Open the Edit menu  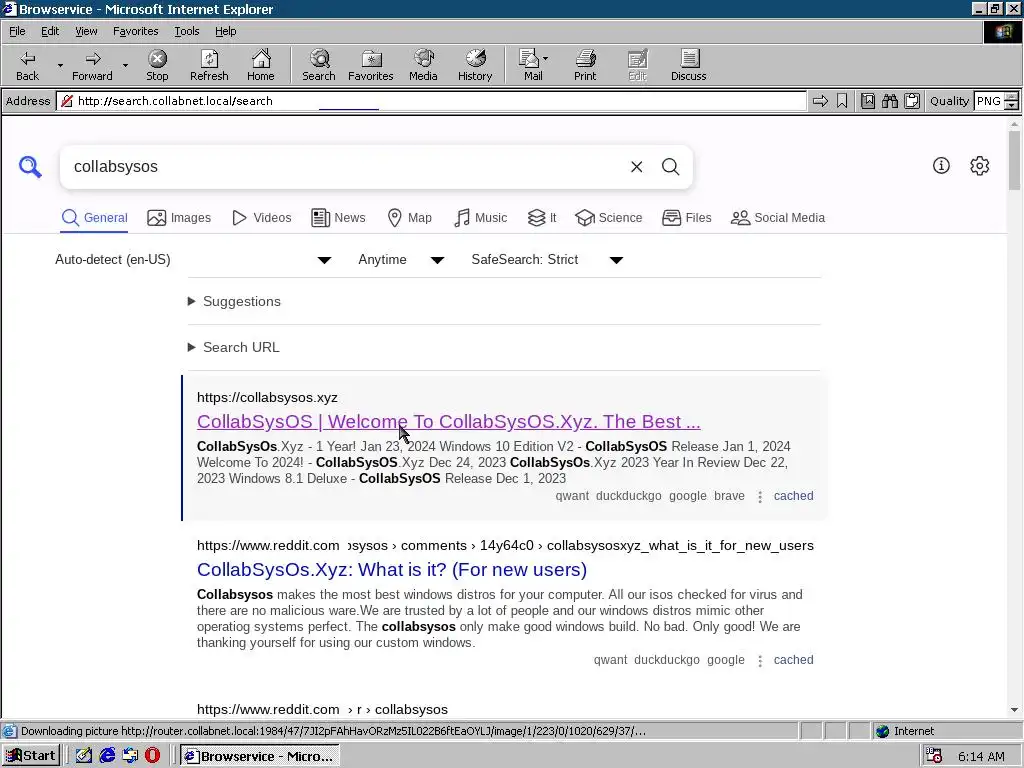pos(50,31)
